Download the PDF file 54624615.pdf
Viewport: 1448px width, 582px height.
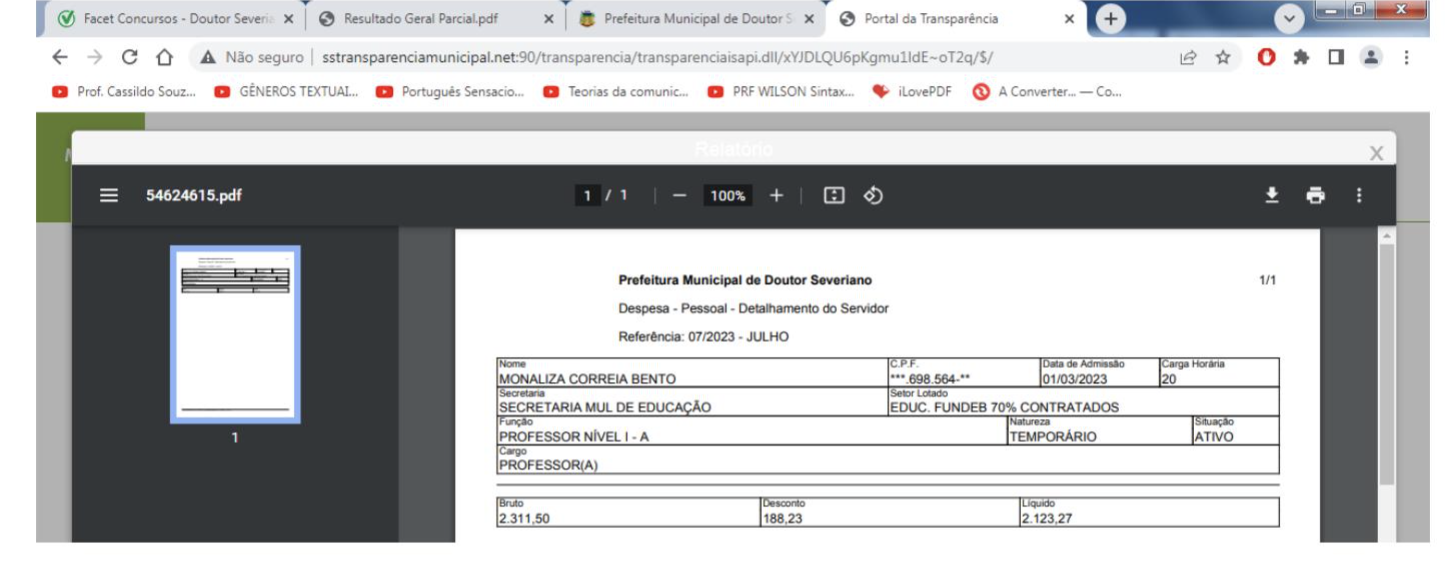click(1272, 196)
